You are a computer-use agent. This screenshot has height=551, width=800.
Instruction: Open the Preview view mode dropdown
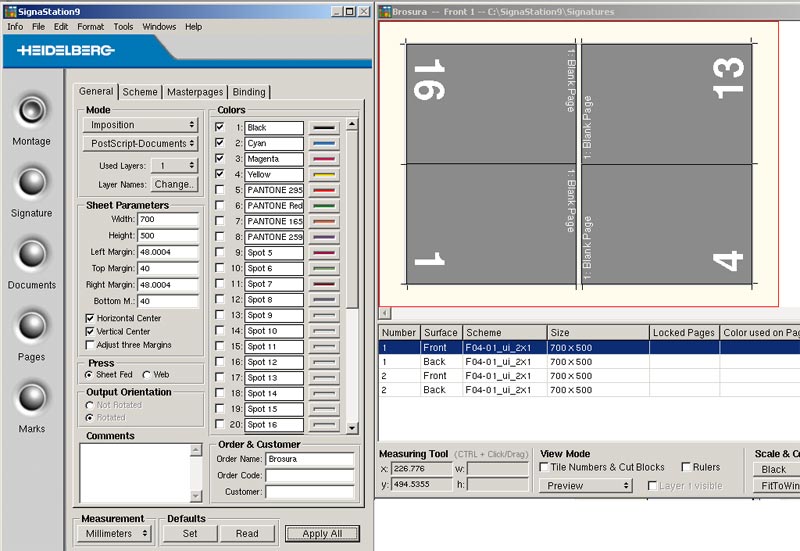point(586,486)
